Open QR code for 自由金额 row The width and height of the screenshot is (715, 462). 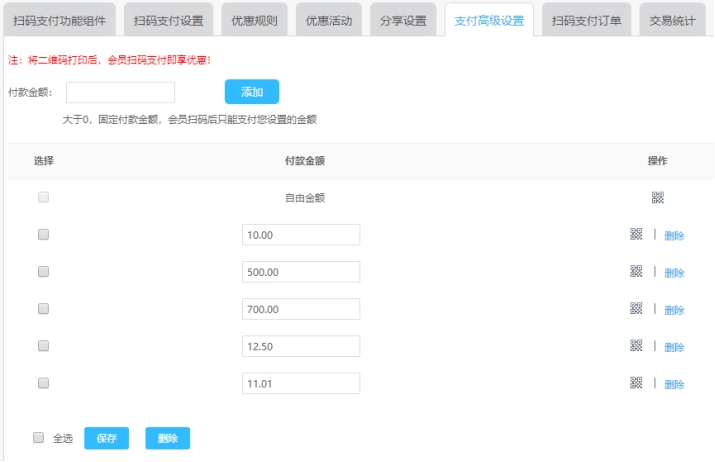coord(658,197)
